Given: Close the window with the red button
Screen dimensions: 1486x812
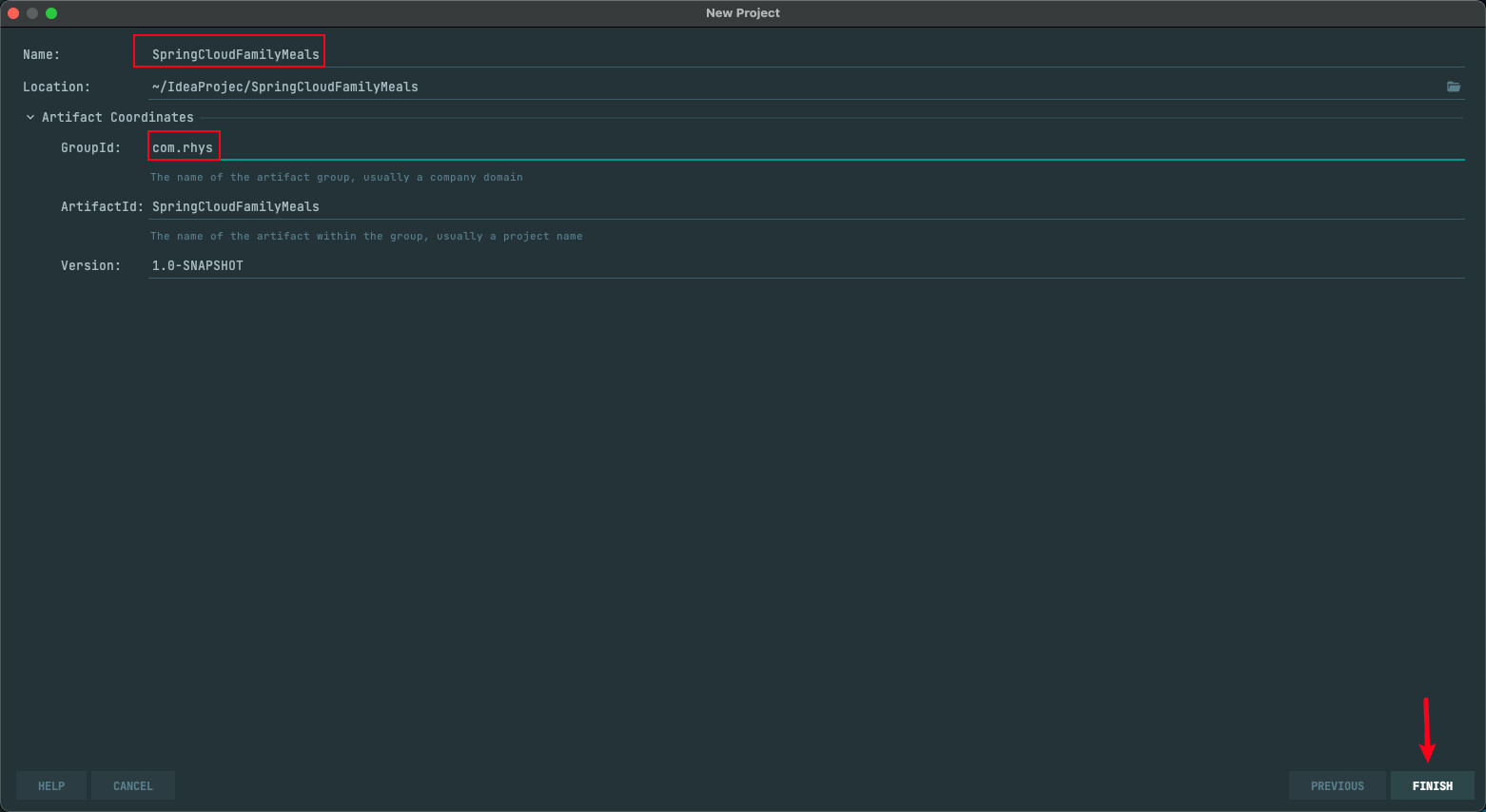Looking at the screenshot, I should (x=13, y=13).
